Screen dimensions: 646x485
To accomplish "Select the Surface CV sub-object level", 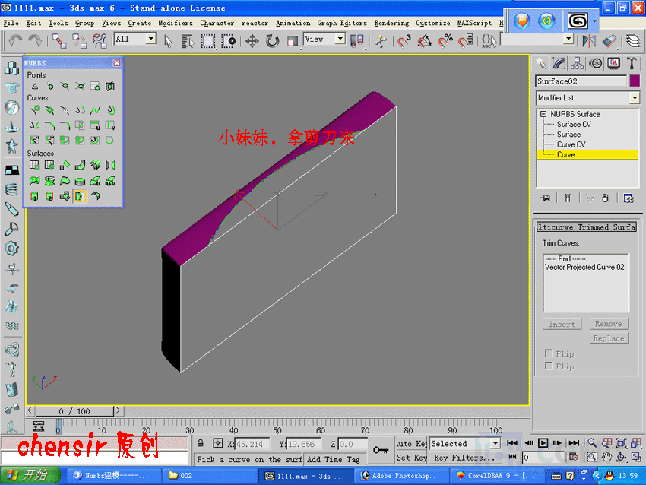I will (574, 124).
